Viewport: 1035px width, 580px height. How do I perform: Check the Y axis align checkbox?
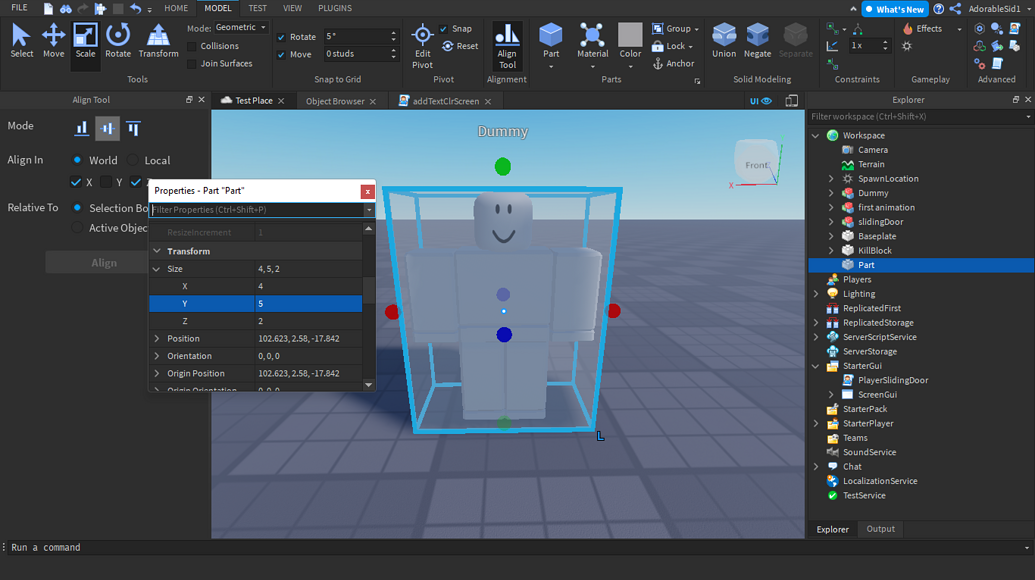(106, 182)
